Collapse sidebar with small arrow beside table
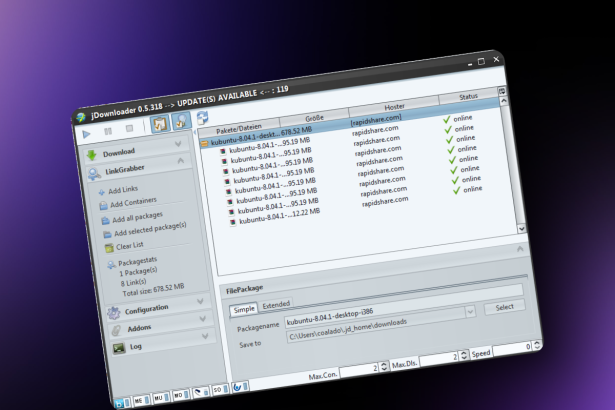 (195, 132)
